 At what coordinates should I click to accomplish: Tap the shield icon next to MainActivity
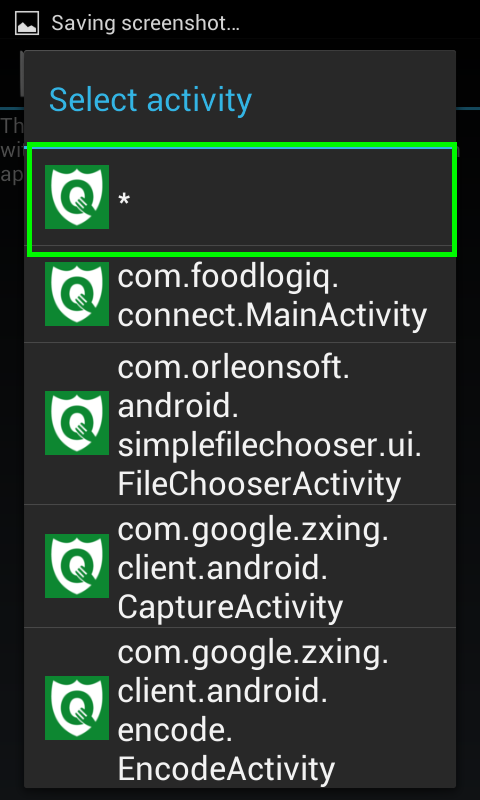pos(77,294)
